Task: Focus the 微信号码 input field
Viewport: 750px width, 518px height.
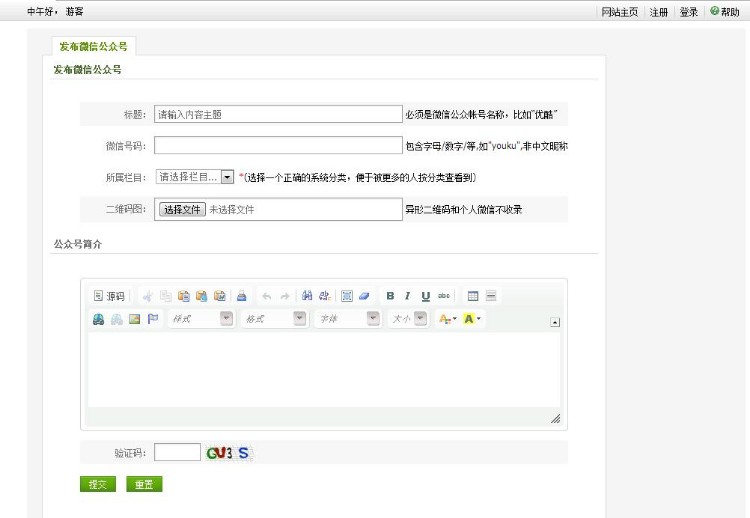Action: pyautogui.click(x=278, y=145)
